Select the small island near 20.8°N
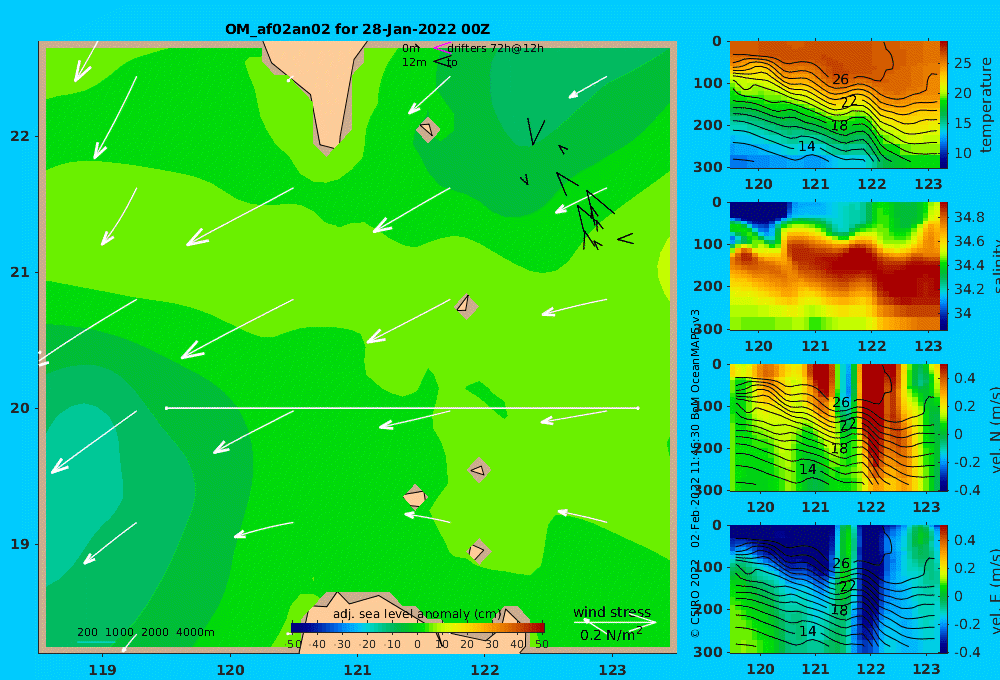Image resolution: width=1000 pixels, height=680 pixels. (466, 307)
